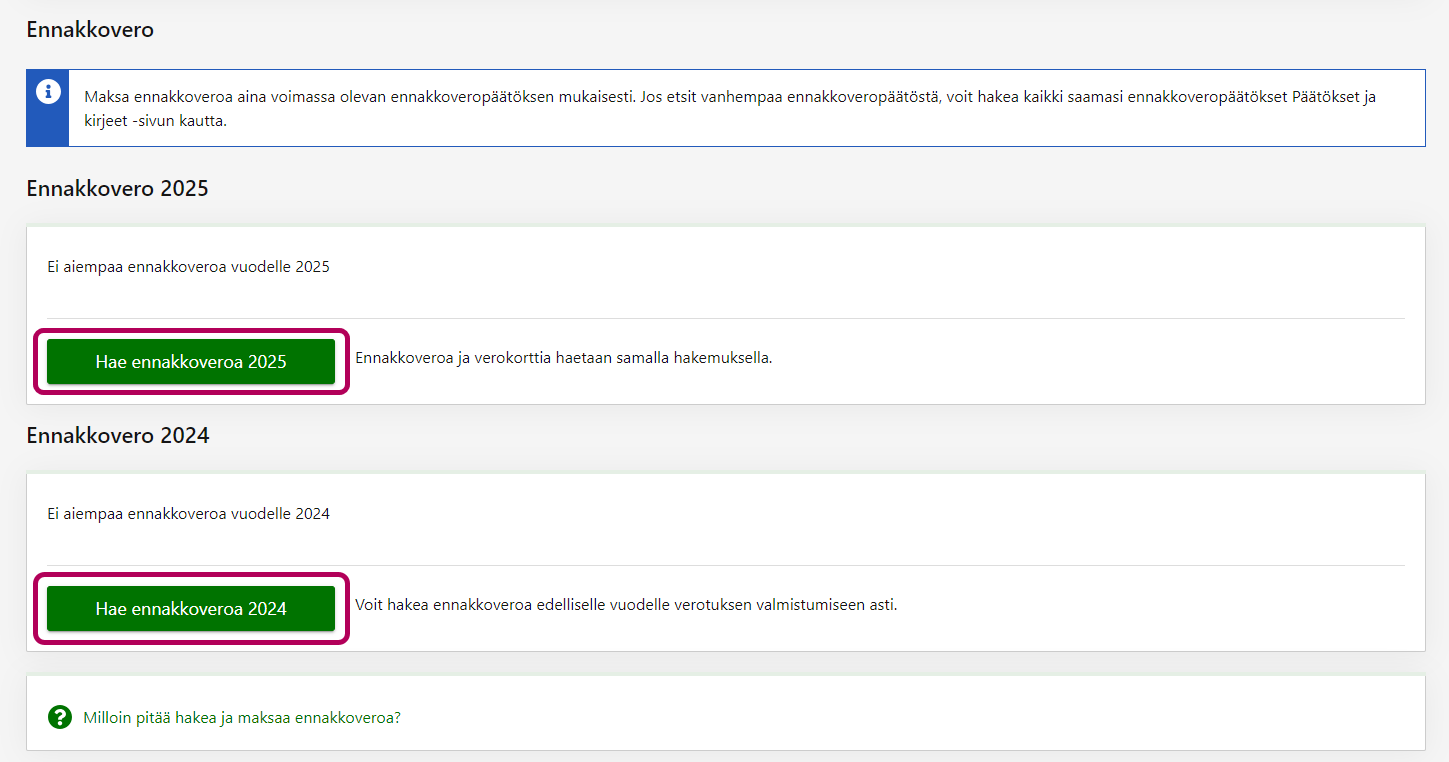1449x762 pixels.
Task: Click the text about verokorttia samalla hakemuksella
Action: pos(564,358)
